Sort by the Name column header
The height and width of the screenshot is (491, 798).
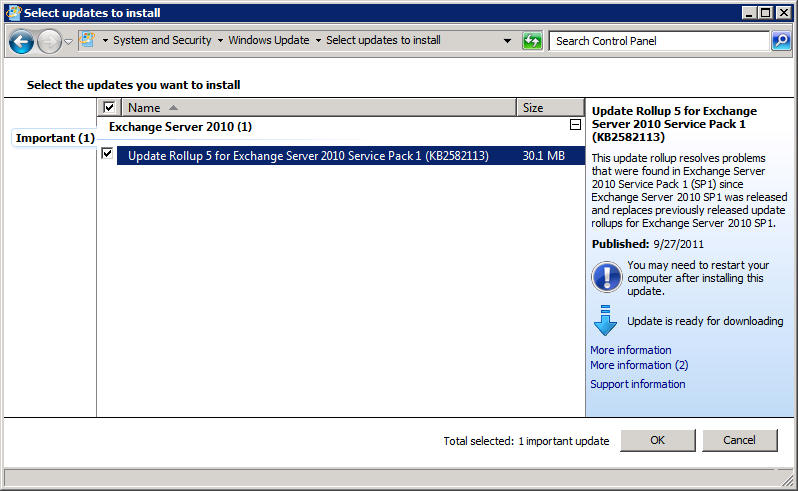319,108
